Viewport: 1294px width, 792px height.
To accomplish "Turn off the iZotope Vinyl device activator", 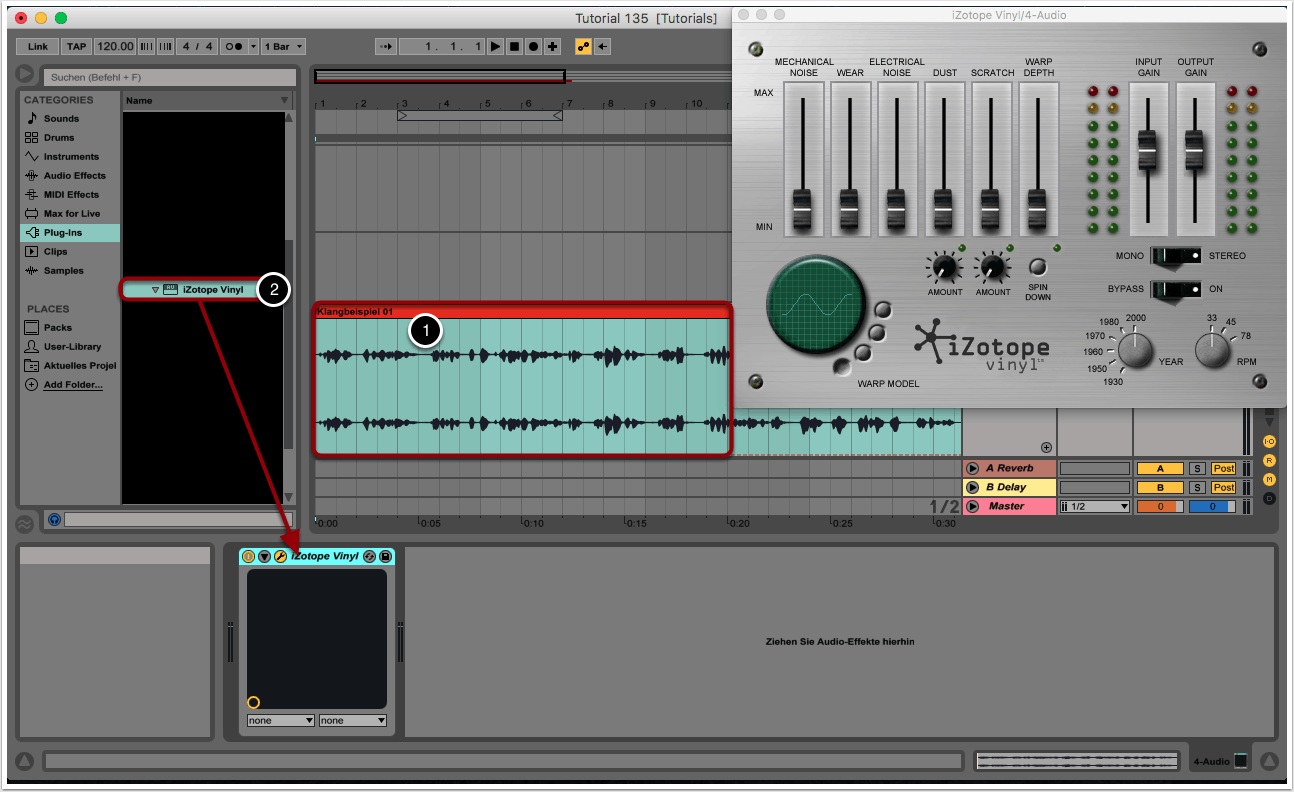I will pyautogui.click(x=248, y=556).
